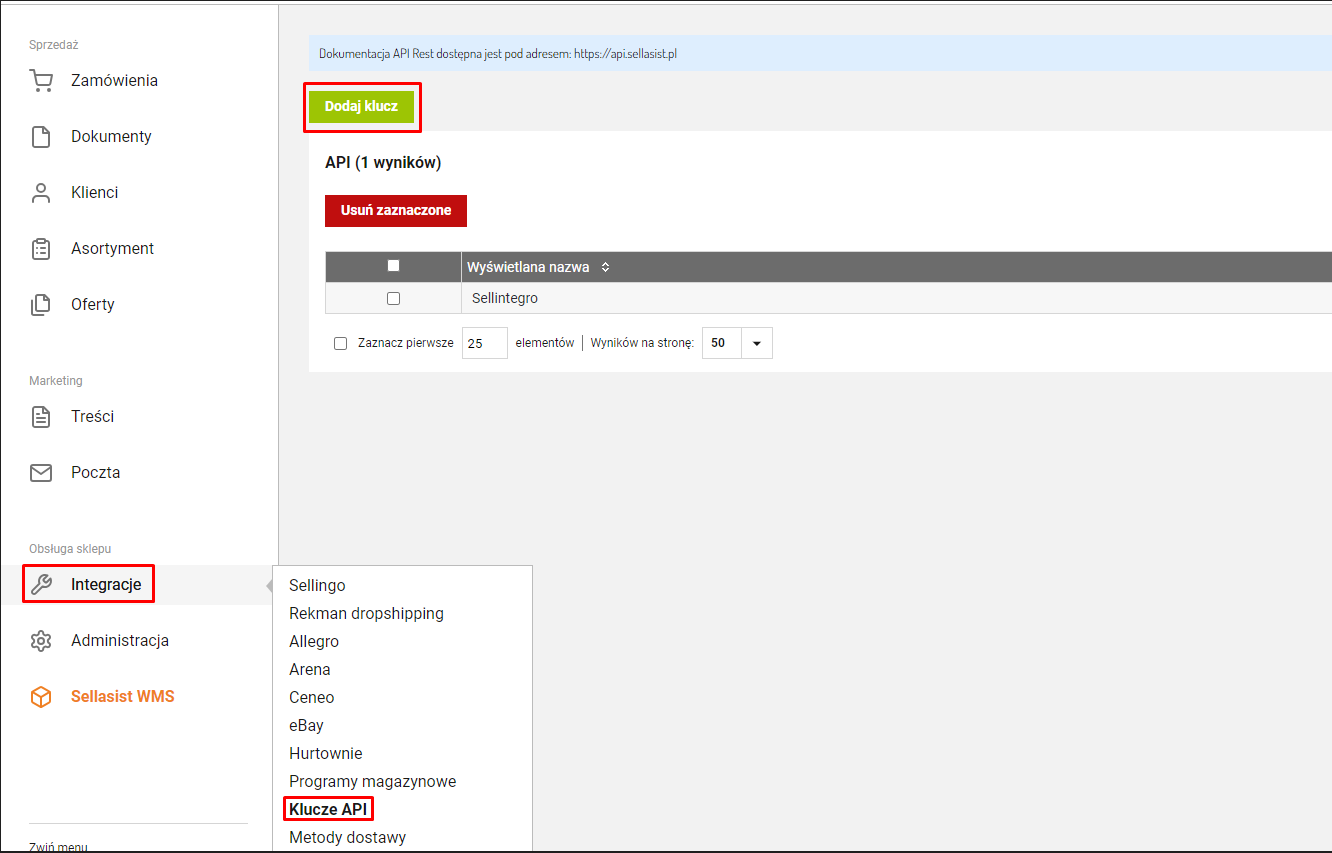Select Integracje in the sidebar
This screenshot has height=853, width=1332.
(106, 584)
